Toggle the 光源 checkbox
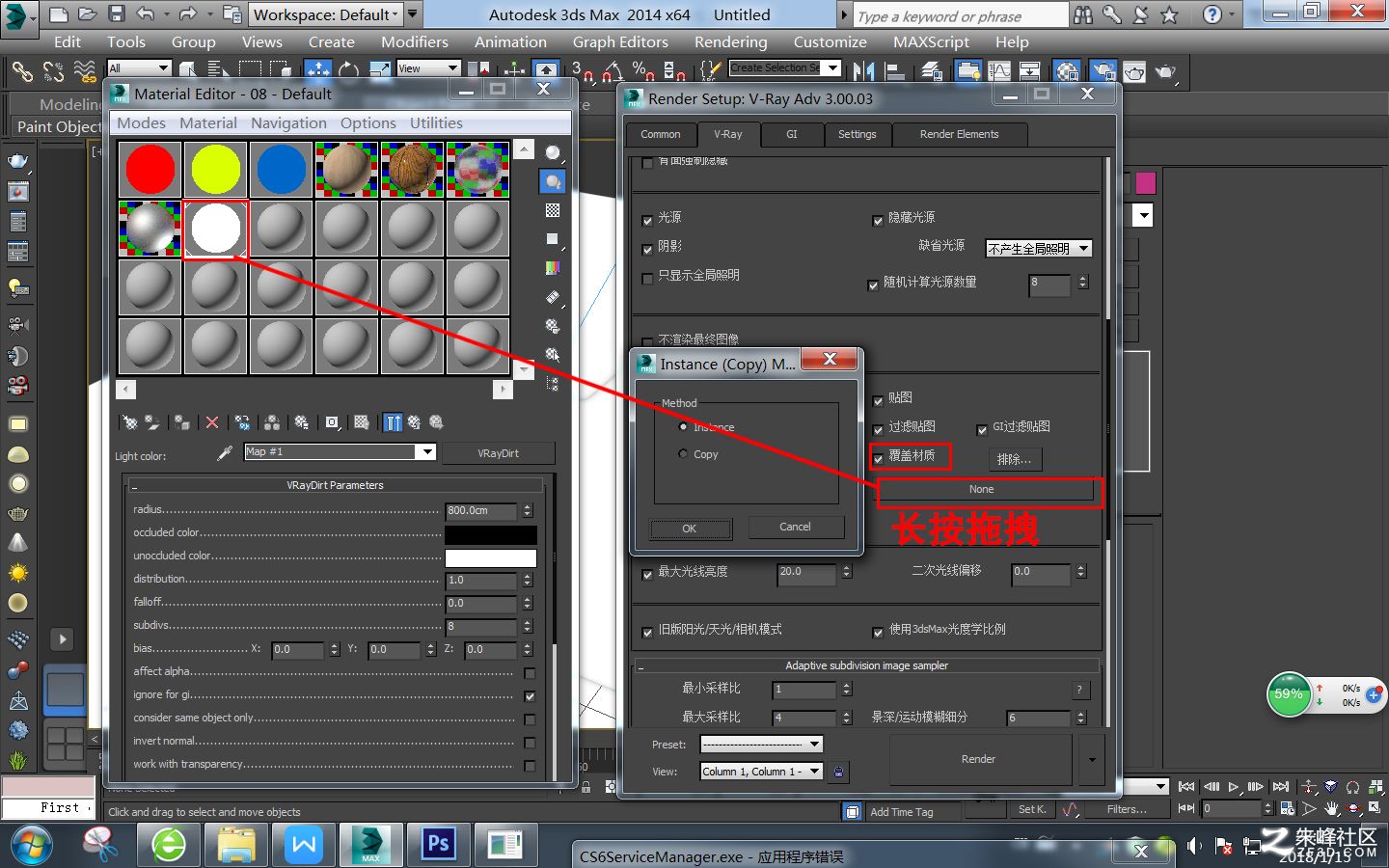The height and width of the screenshot is (868, 1389). click(x=647, y=220)
